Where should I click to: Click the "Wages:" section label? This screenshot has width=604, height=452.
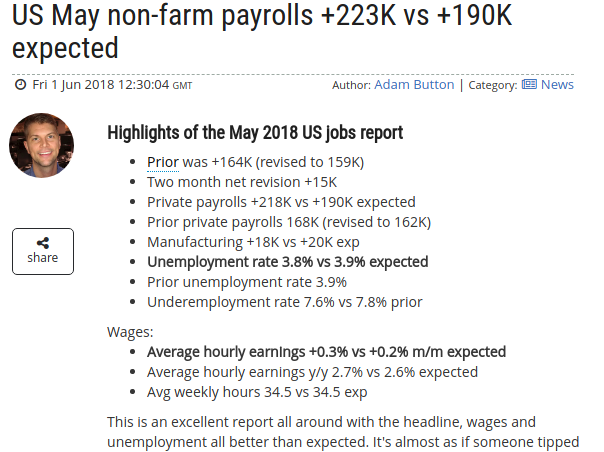tap(130, 331)
